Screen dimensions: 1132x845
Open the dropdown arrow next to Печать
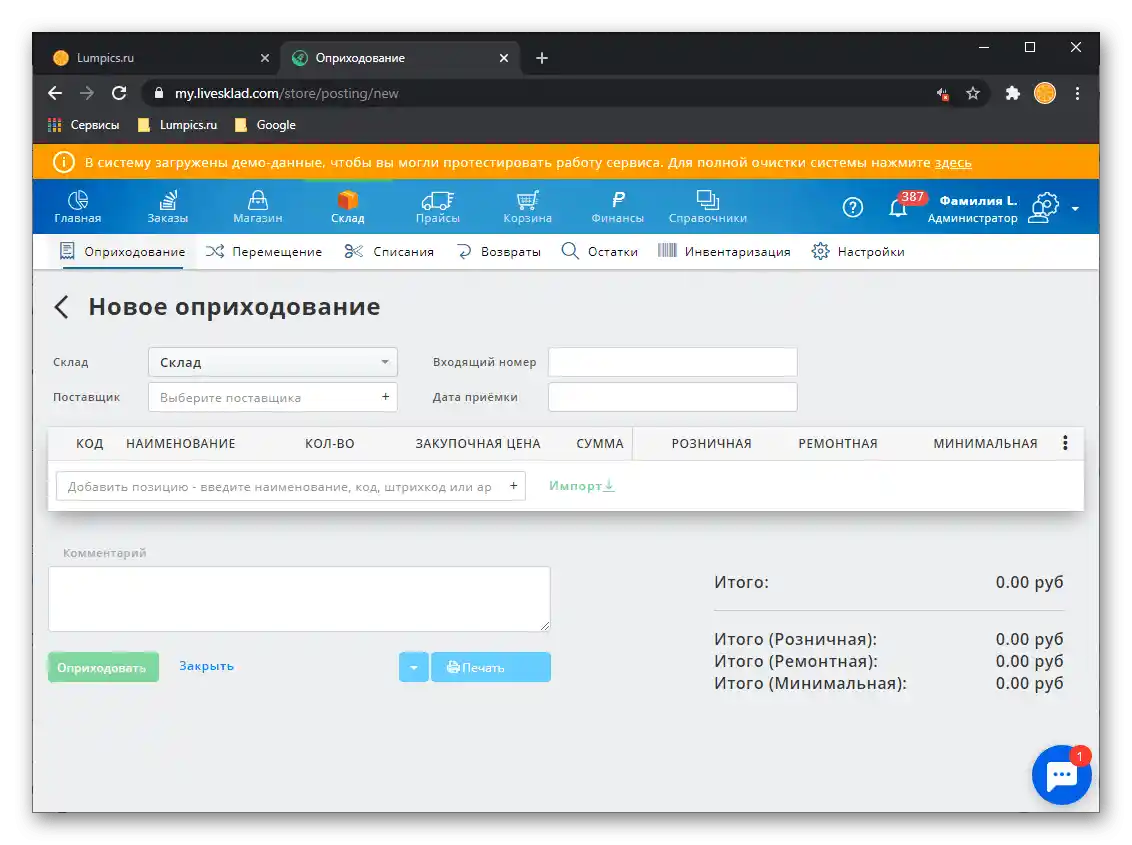click(413, 667)
